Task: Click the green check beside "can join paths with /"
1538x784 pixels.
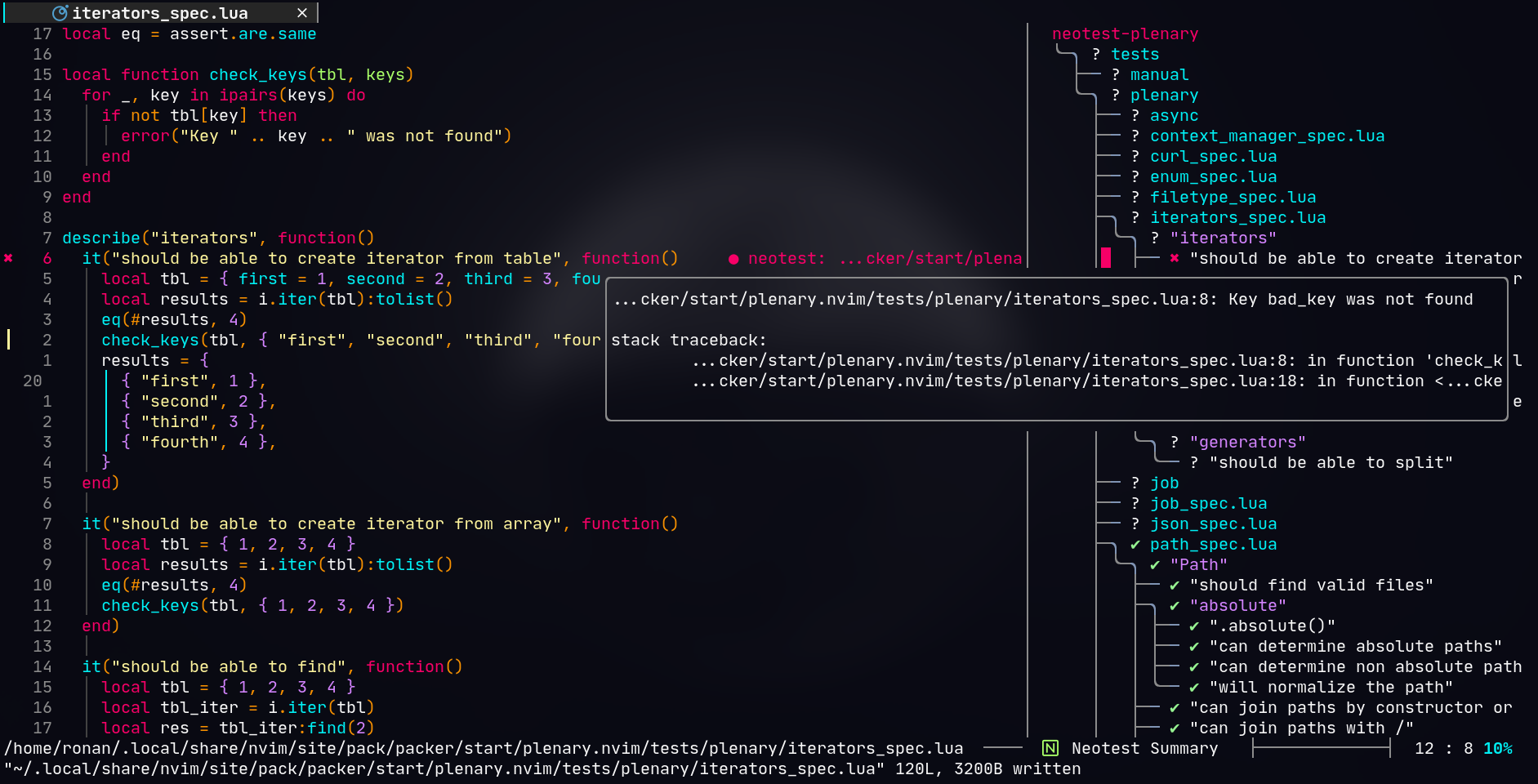Action: 1175,728
